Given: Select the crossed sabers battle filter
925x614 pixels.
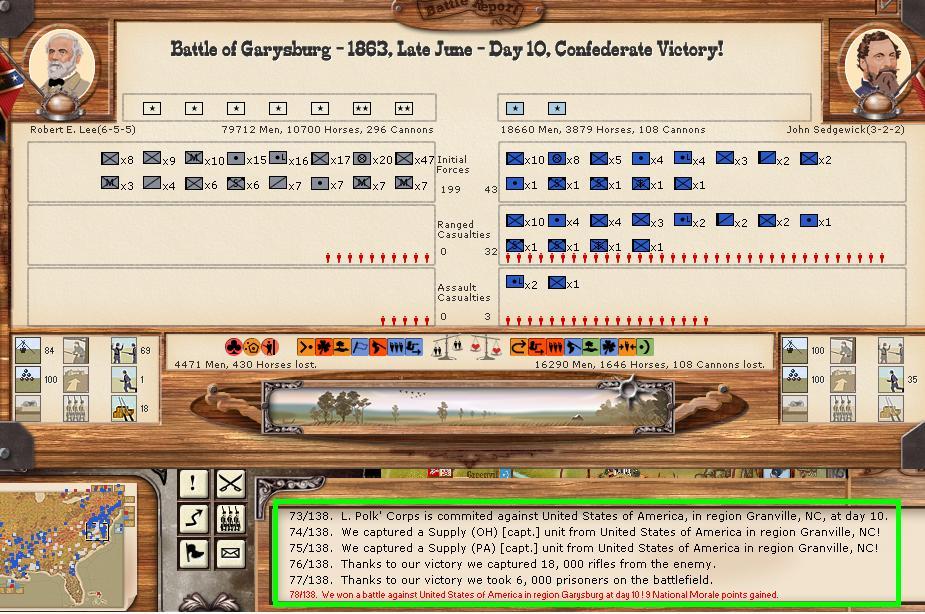Looking at the screenshot, I should [x=231, y=484].
